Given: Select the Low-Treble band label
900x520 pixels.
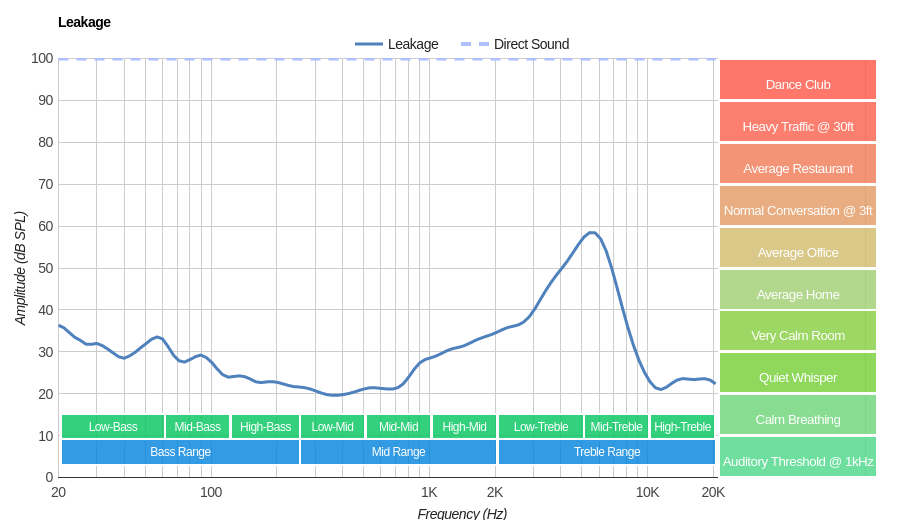Looking at the screenshot, I should 540,427.
